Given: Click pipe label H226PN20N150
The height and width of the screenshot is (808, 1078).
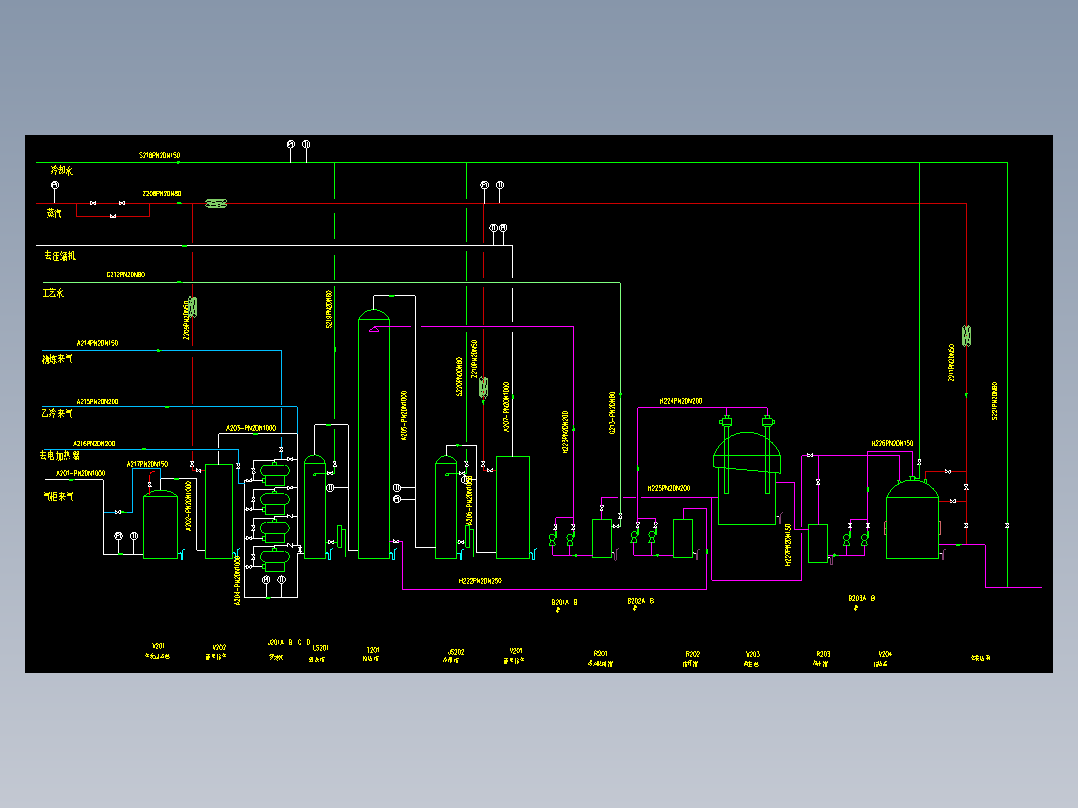Looking at the screenshot, I should click(892, 444).
